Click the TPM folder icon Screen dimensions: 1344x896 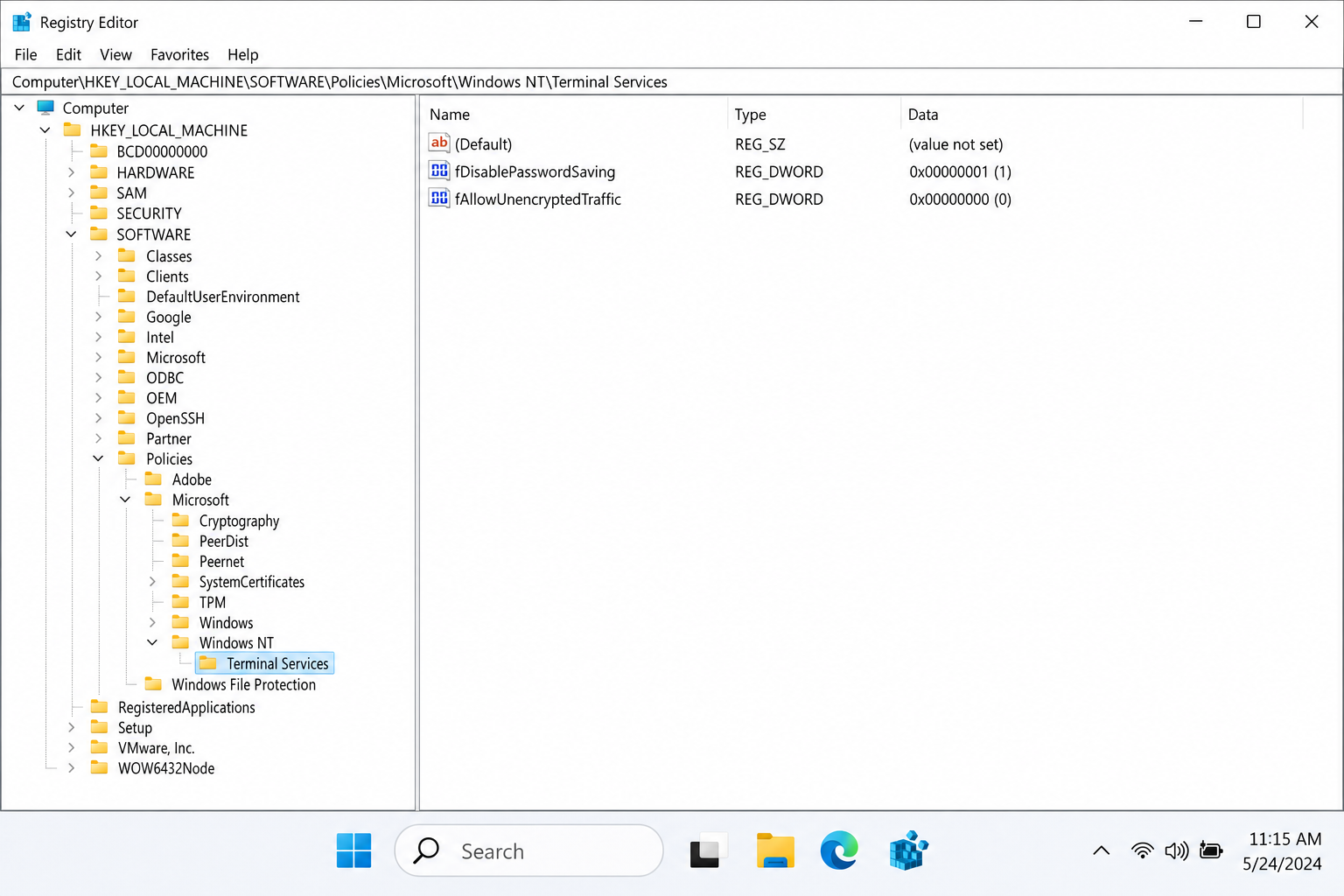coord(180,602)
